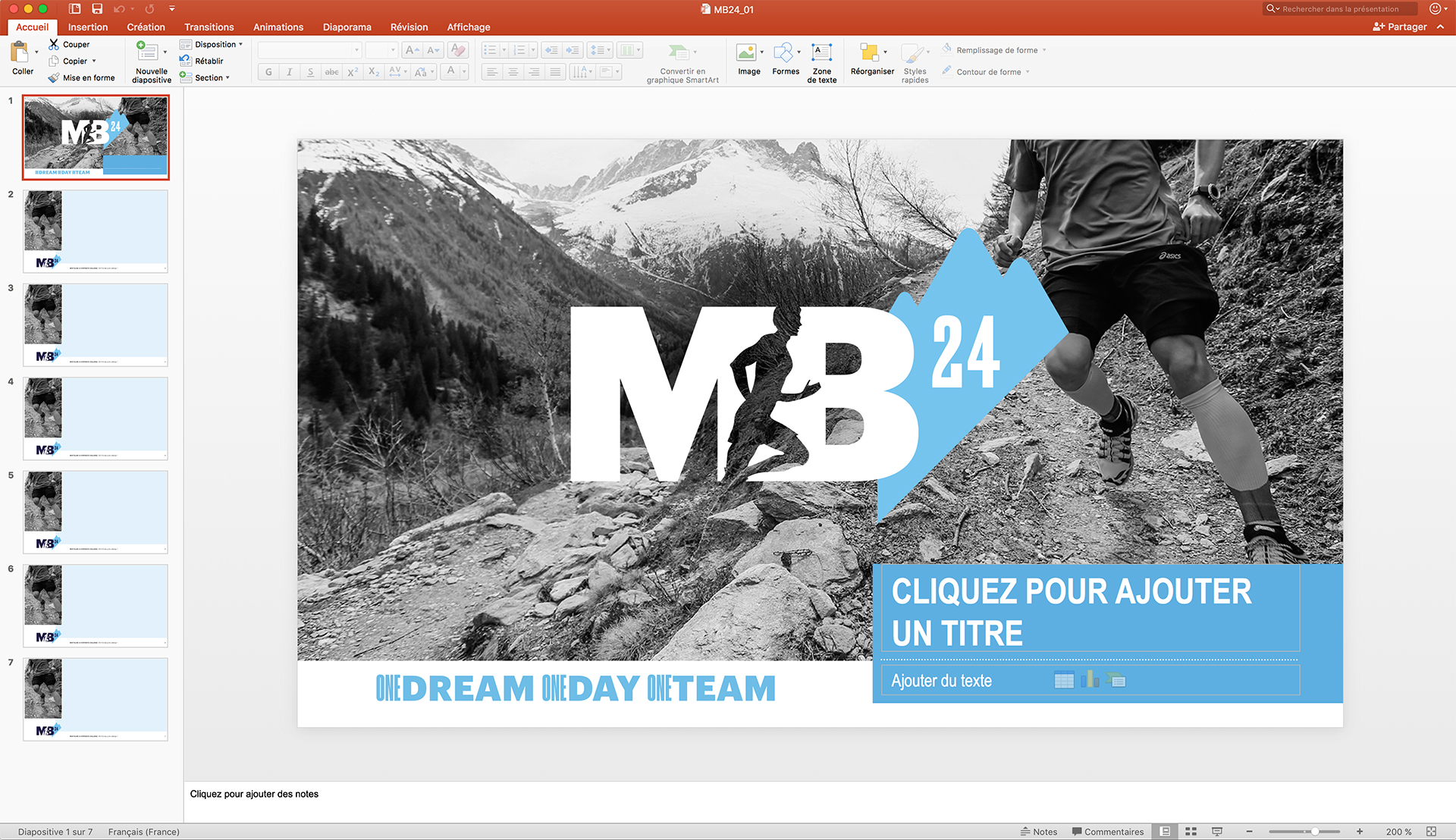Toggle strikethrough abc formatting
The height and width of the screenshot is (840, 1456).
pyautogui.click(x=331, y=72)
